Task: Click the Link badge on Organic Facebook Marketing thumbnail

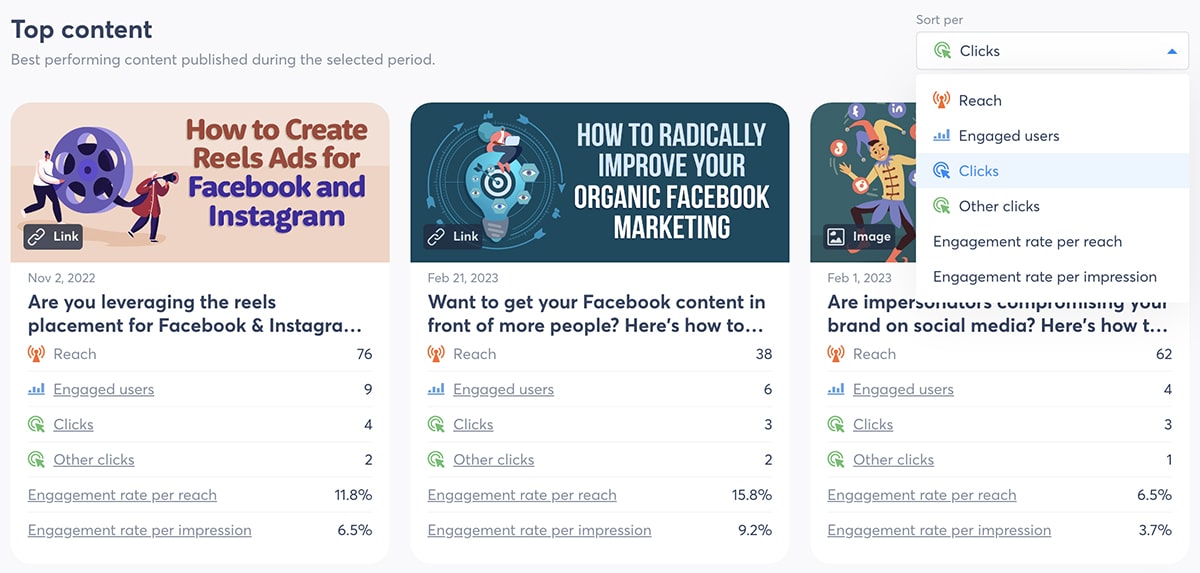Action: [453, 237]
